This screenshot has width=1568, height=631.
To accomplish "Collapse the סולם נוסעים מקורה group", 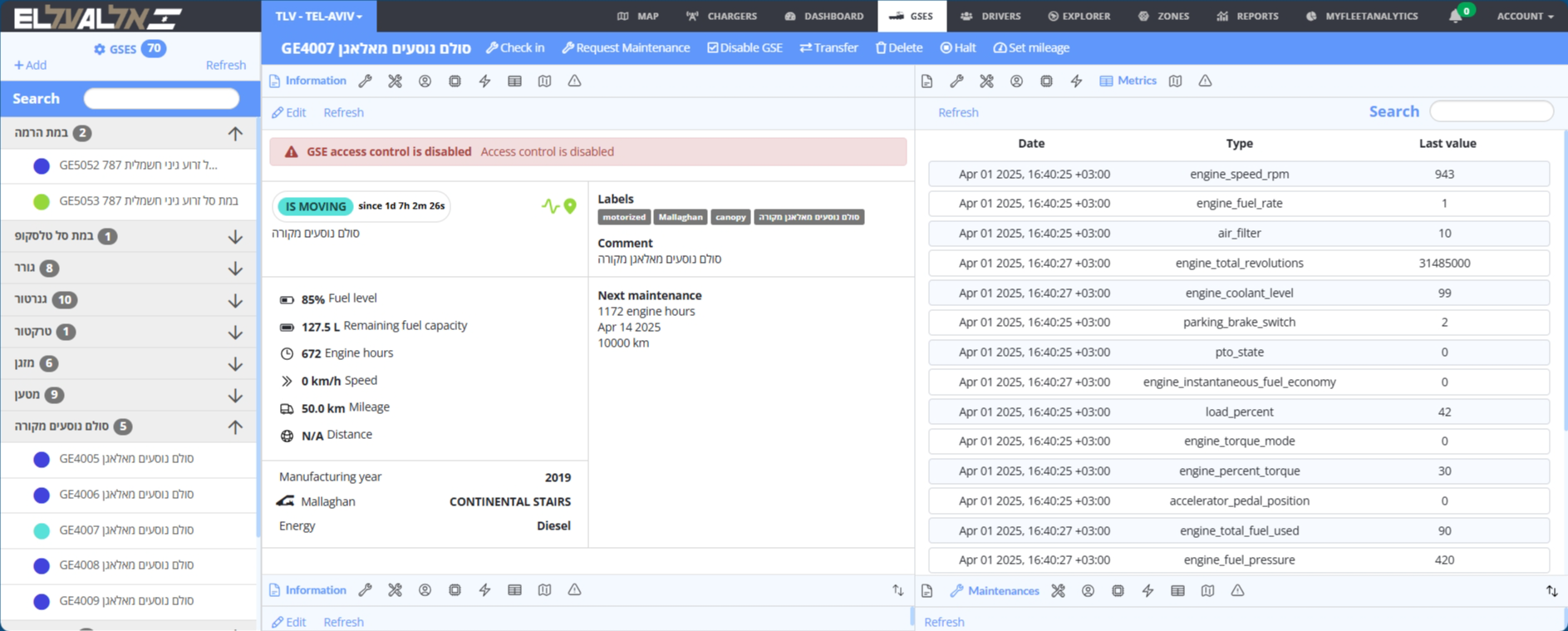I will tap(235, 426).
